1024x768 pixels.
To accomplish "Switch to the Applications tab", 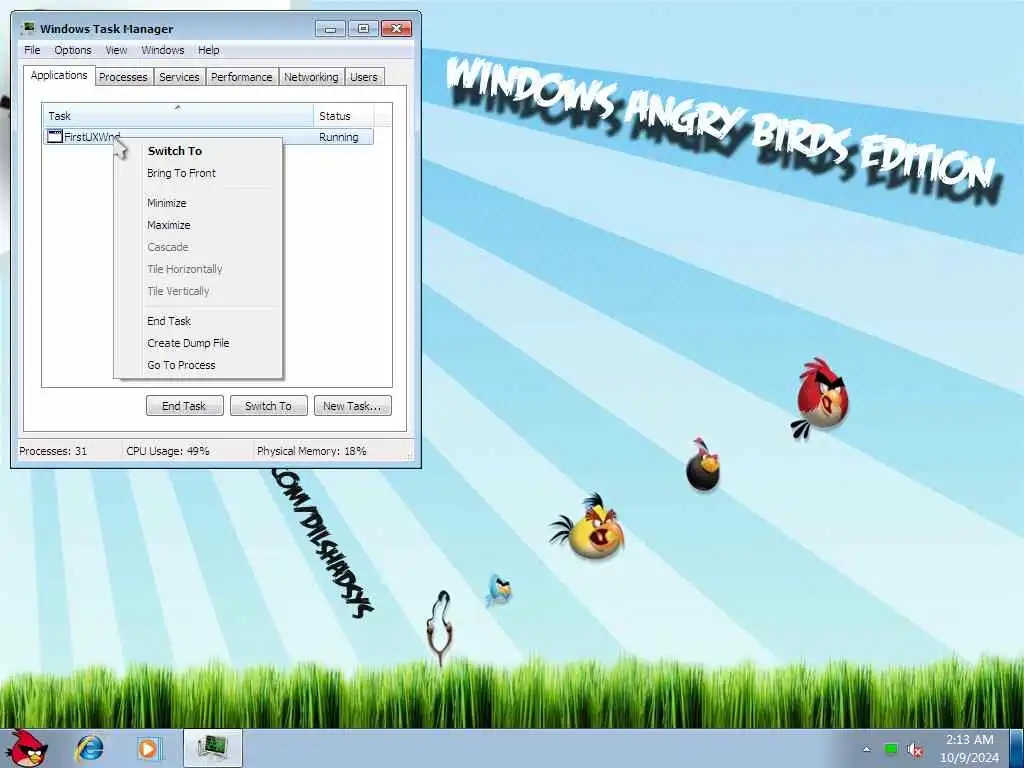I will pyautogui.click(x=59, y=75).
